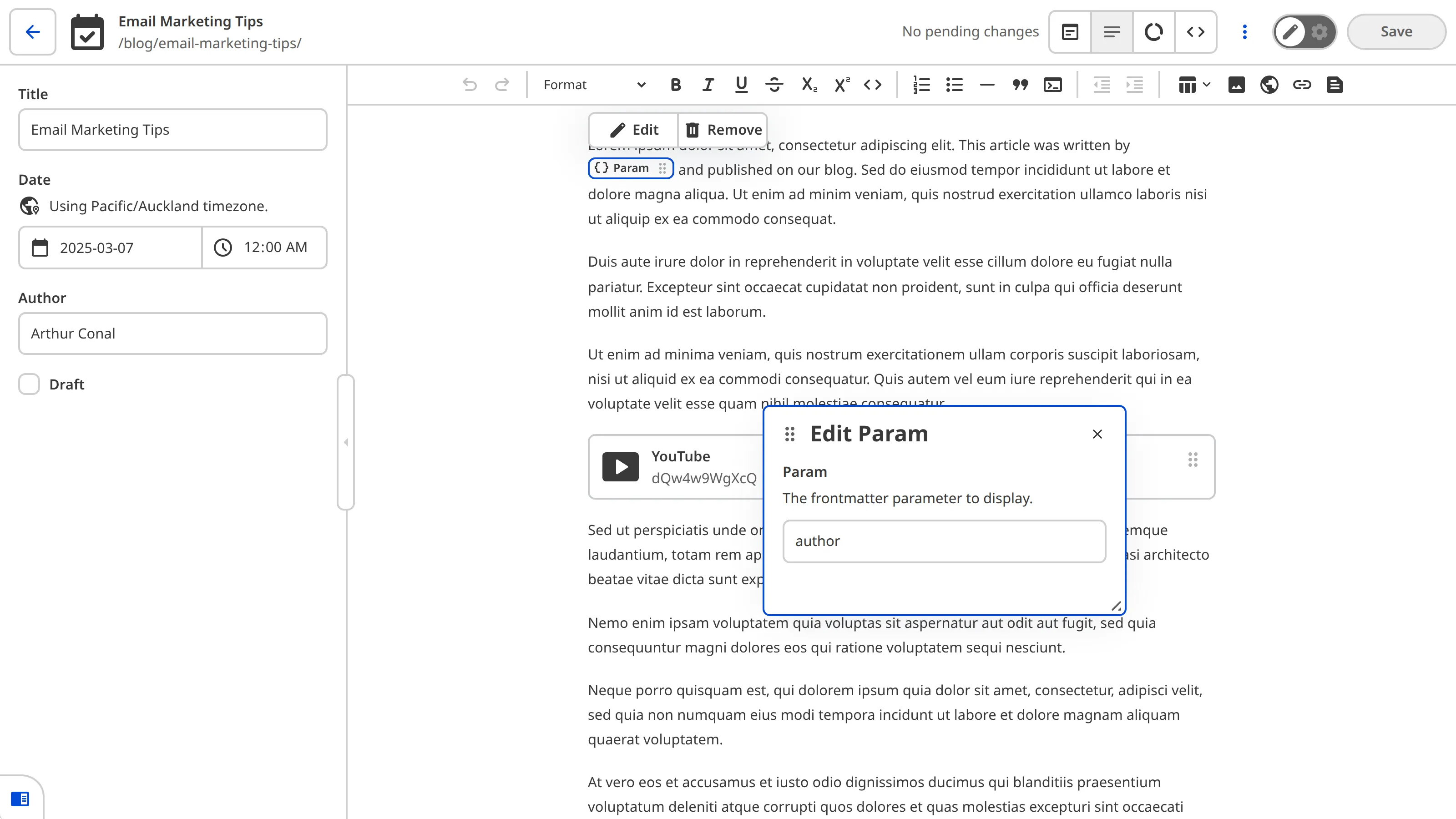Switch to the code view tab
The image size is (1456, 819).
[1195, 32]
